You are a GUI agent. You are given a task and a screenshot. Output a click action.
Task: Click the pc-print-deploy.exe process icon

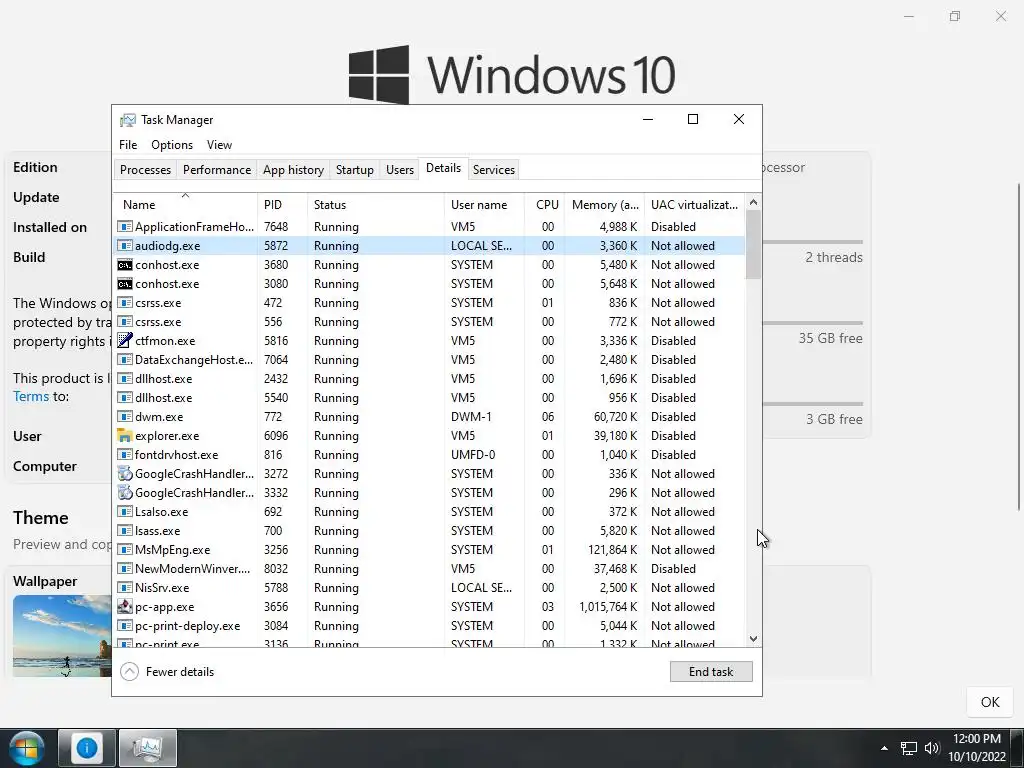click(124, 626)
